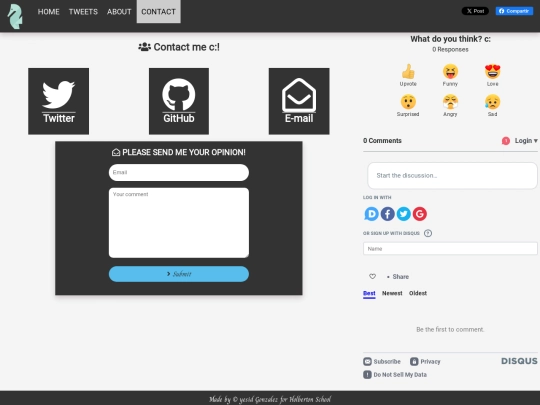Sort comments by Best
The width and height of the screenshot is (540, 405).
pos(369,293)
